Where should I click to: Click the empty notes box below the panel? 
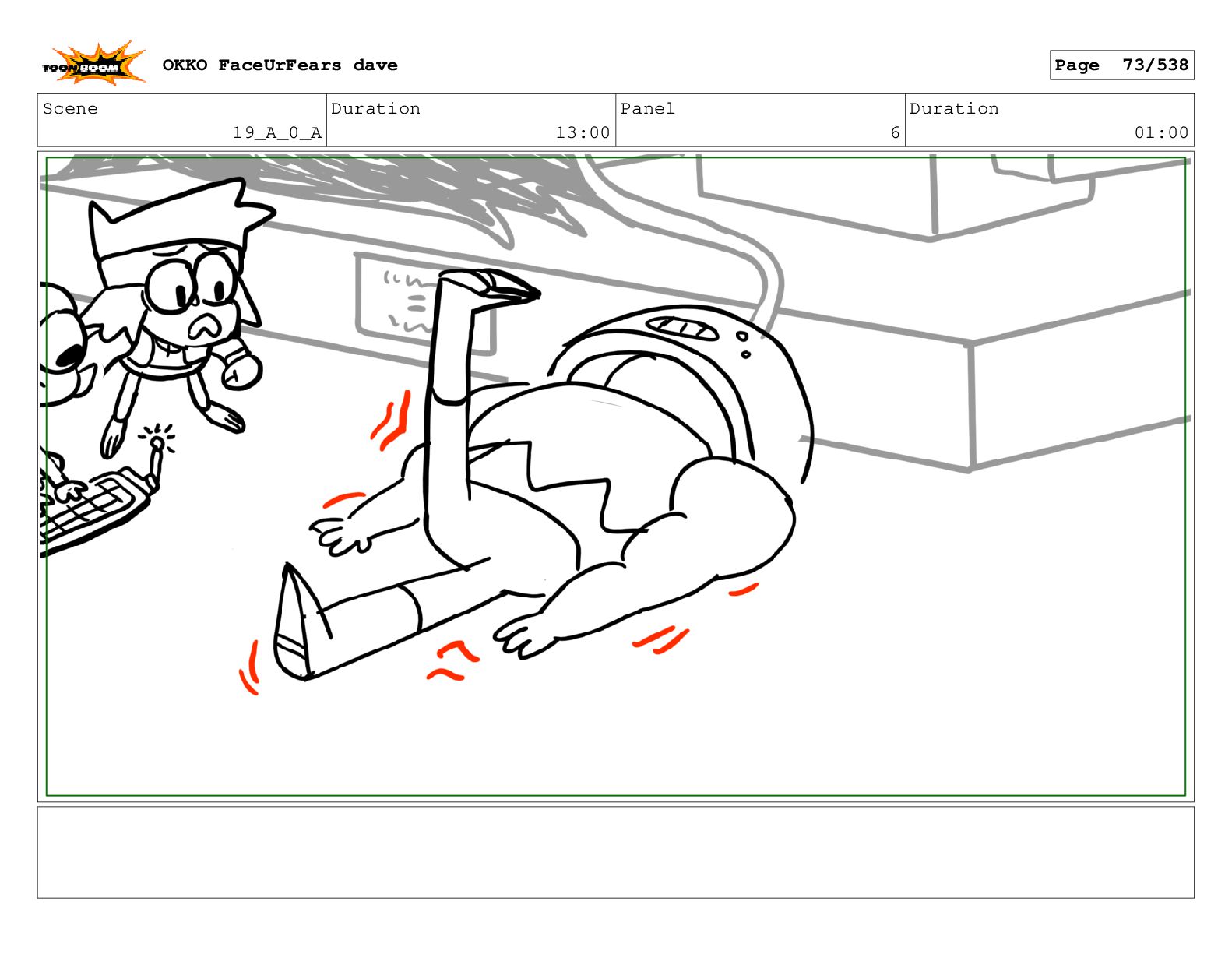click(x=615, y=852)
